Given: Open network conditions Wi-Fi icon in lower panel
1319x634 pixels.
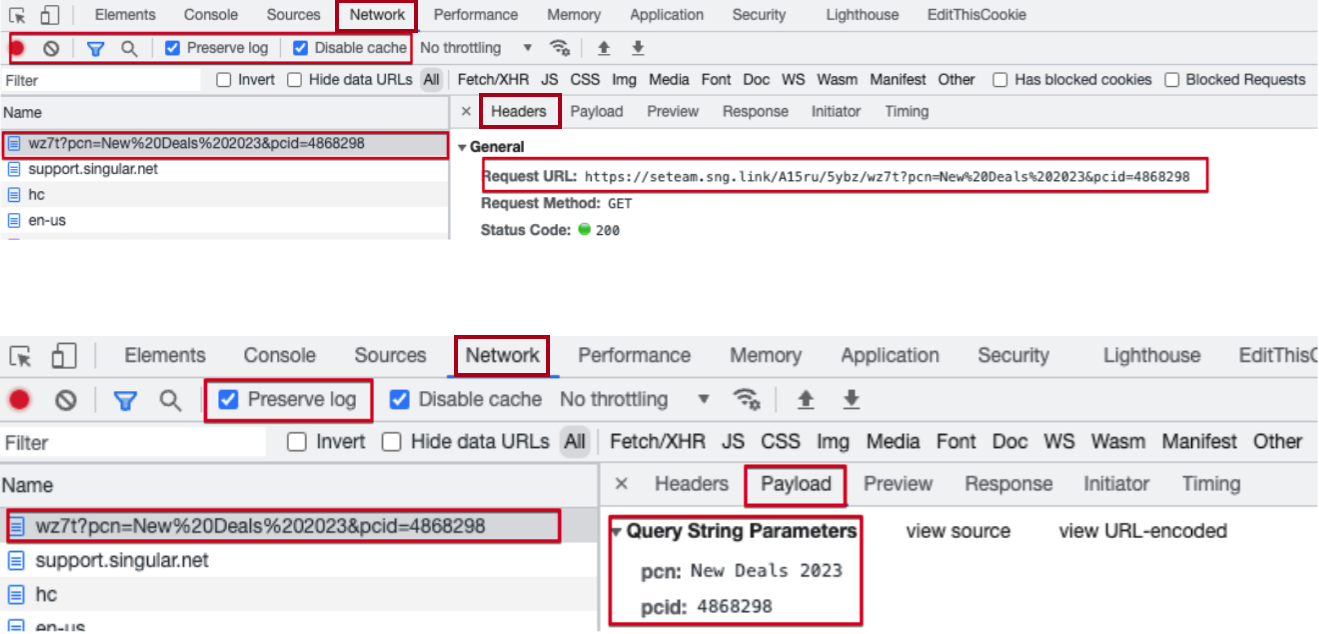Looking at the screenshot, I should [x=747, y=400].
